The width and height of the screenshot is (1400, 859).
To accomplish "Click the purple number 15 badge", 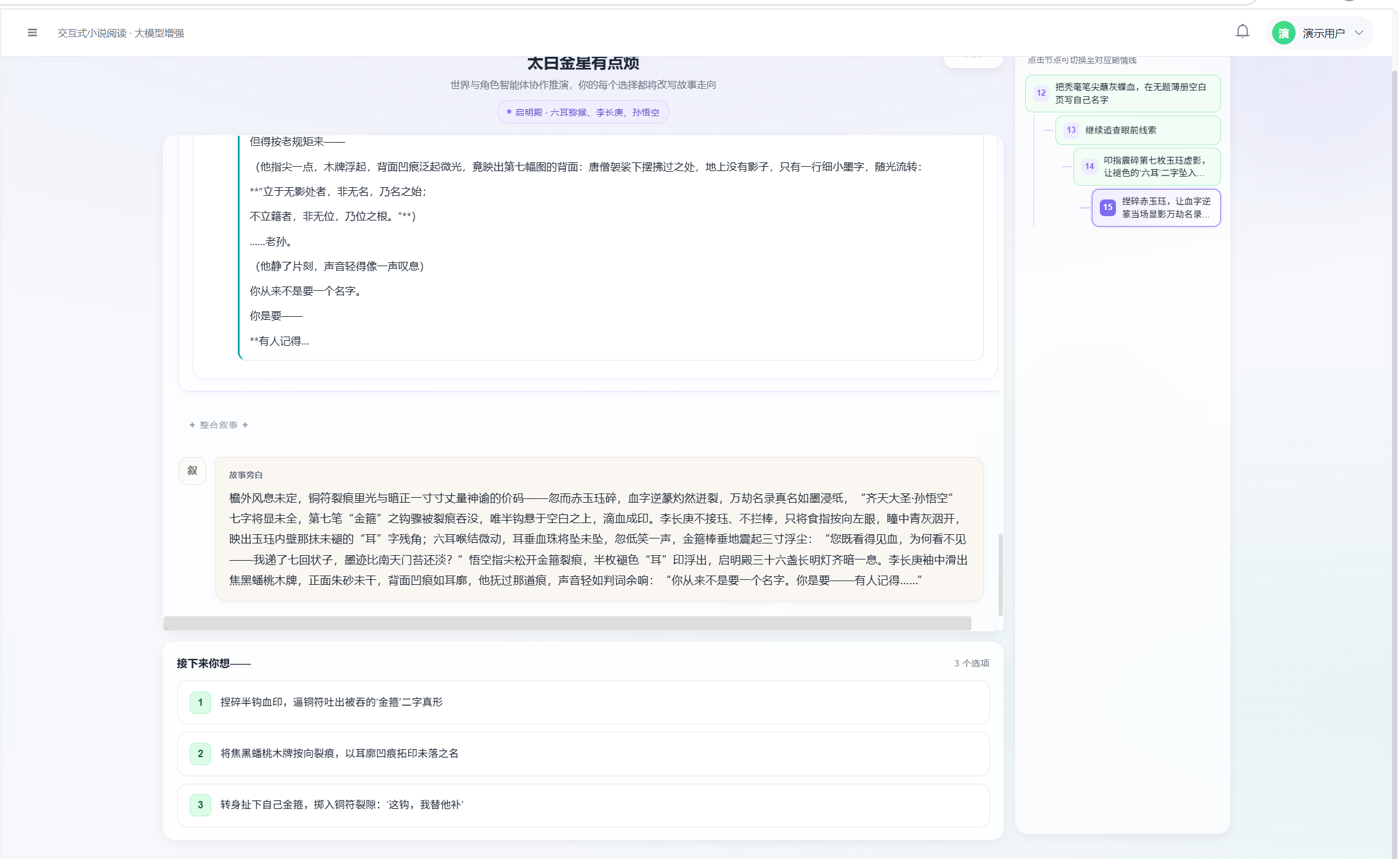I will [1108, 207].
